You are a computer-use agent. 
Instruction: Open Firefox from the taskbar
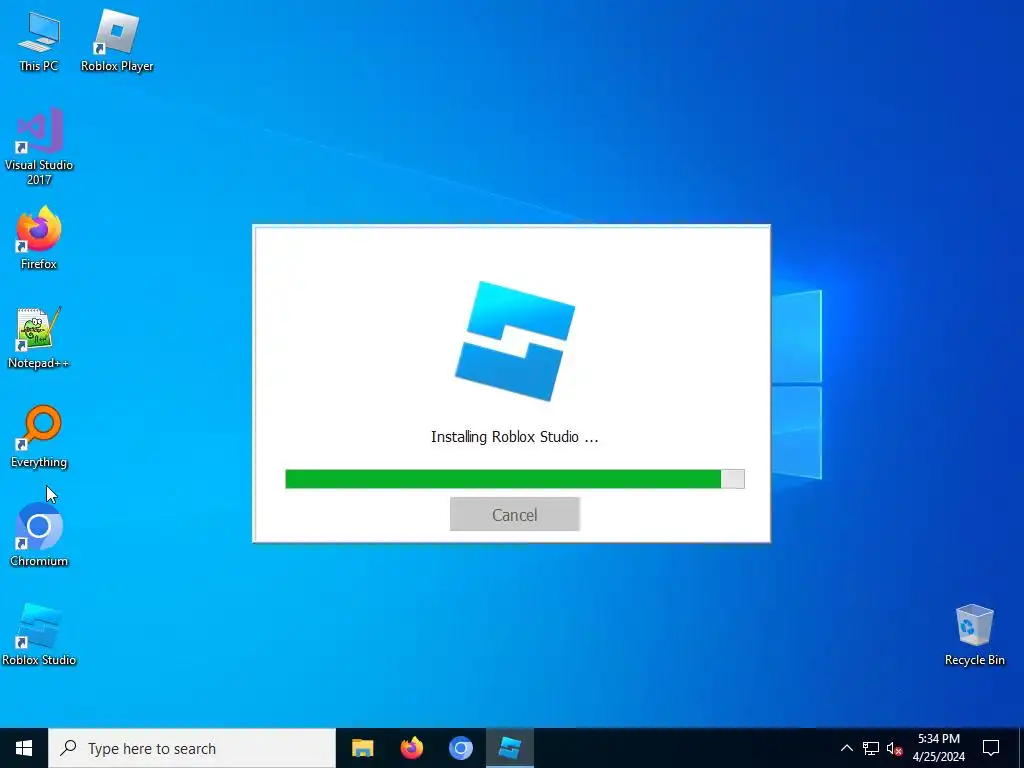(411, 748)
